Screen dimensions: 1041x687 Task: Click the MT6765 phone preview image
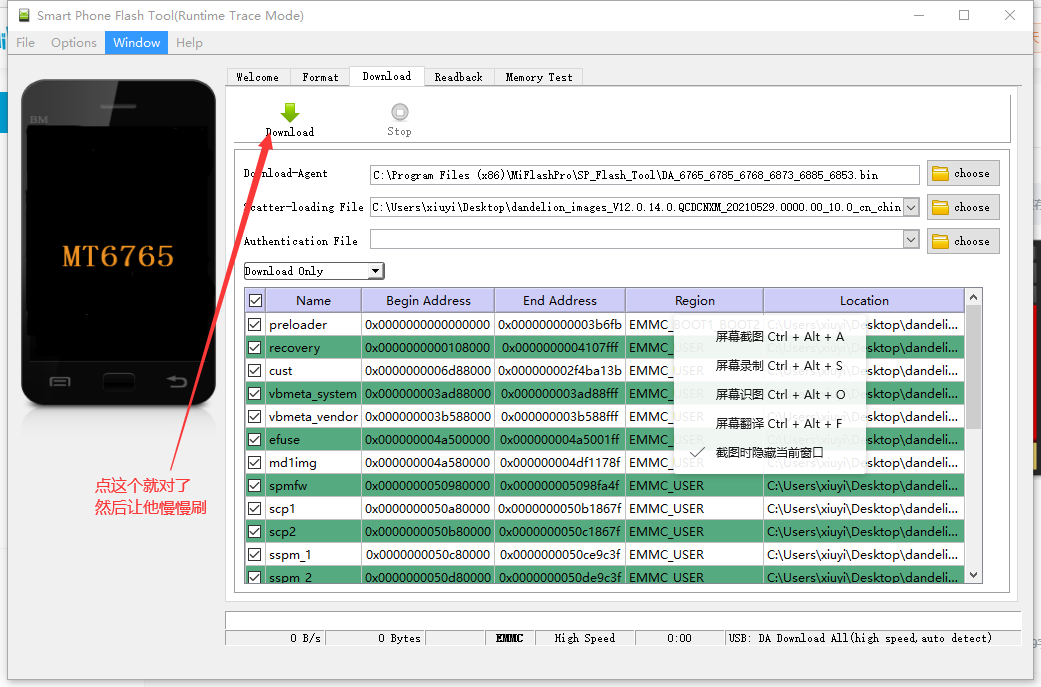[118, 243]
